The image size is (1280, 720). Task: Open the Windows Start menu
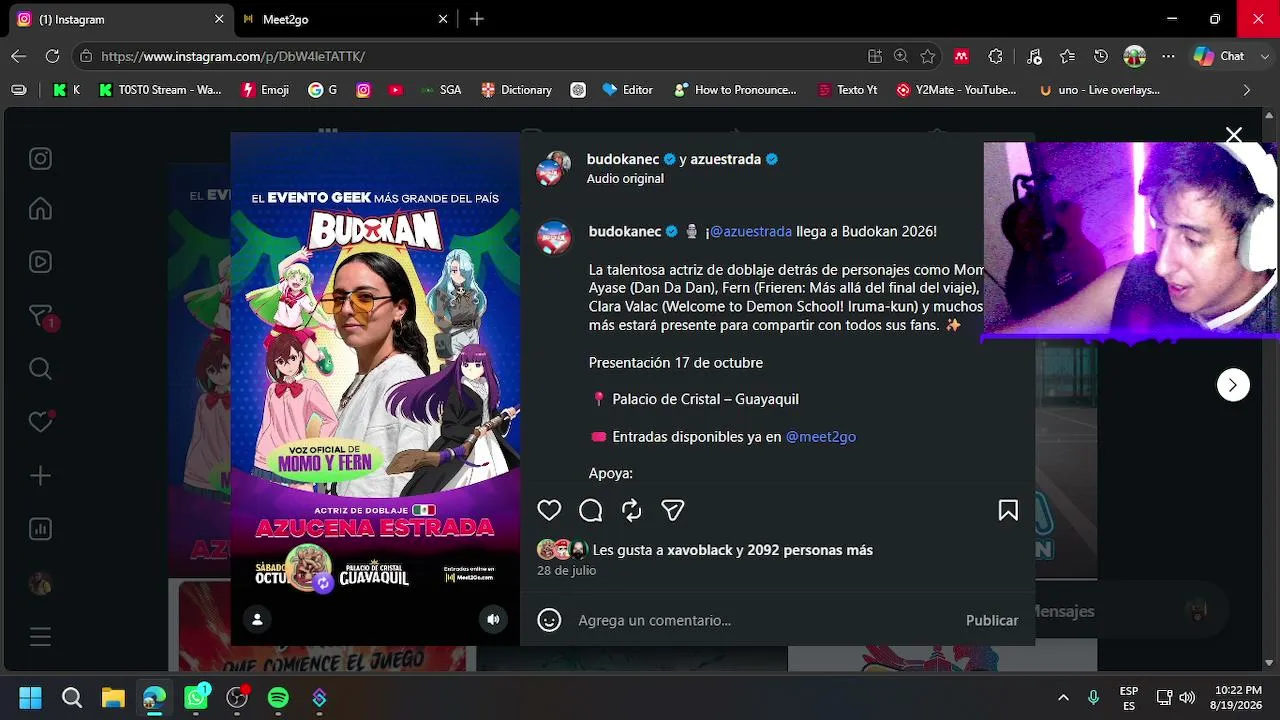click(30, 697)
